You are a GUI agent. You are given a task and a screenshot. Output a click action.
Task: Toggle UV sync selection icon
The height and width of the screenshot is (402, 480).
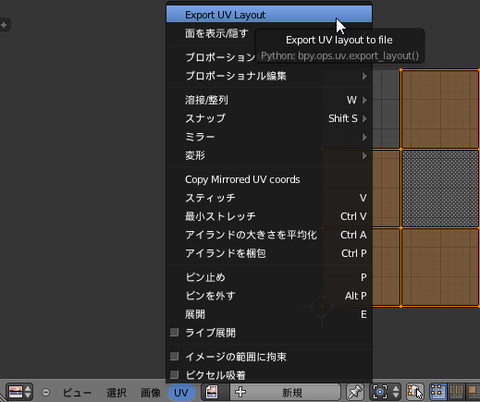click(415, 392)
